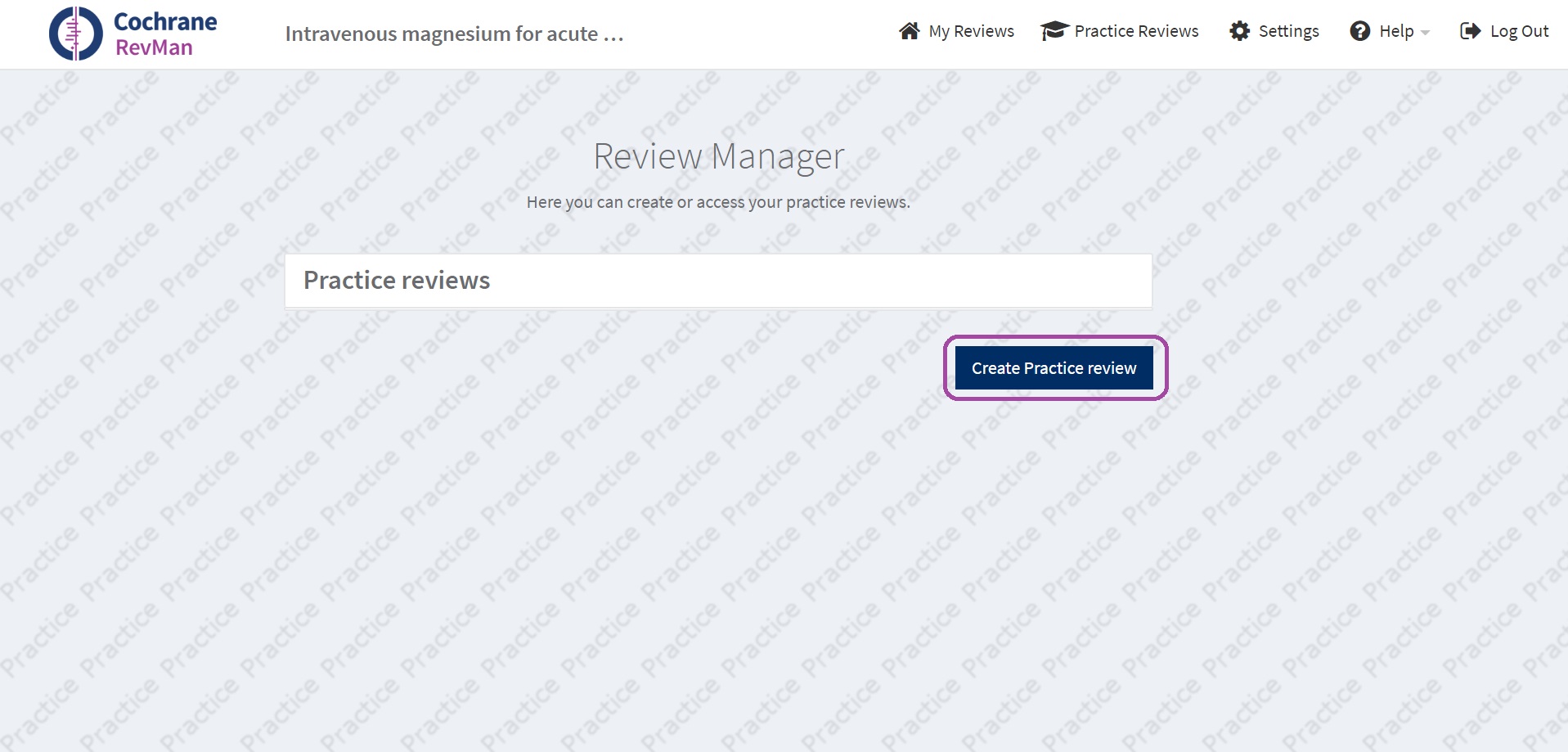
Task: Click the Cochrane circular logo icon
Action: (75, 34)
